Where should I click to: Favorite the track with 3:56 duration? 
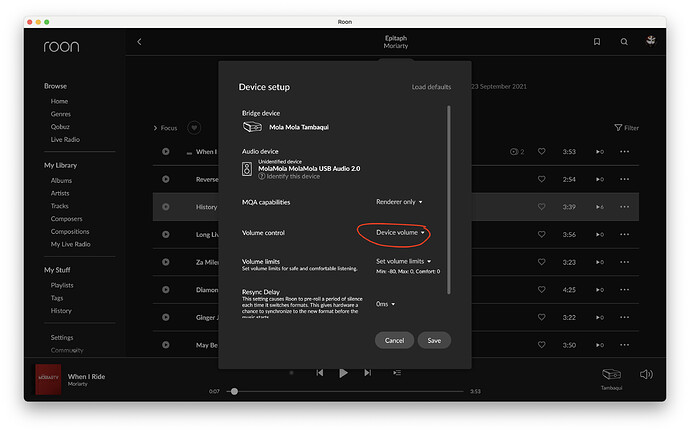coord(542,234)
